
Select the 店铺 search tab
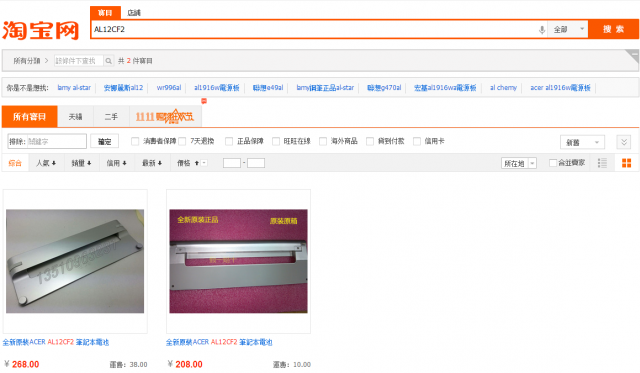pyautogui.click(x=134, y=13)
